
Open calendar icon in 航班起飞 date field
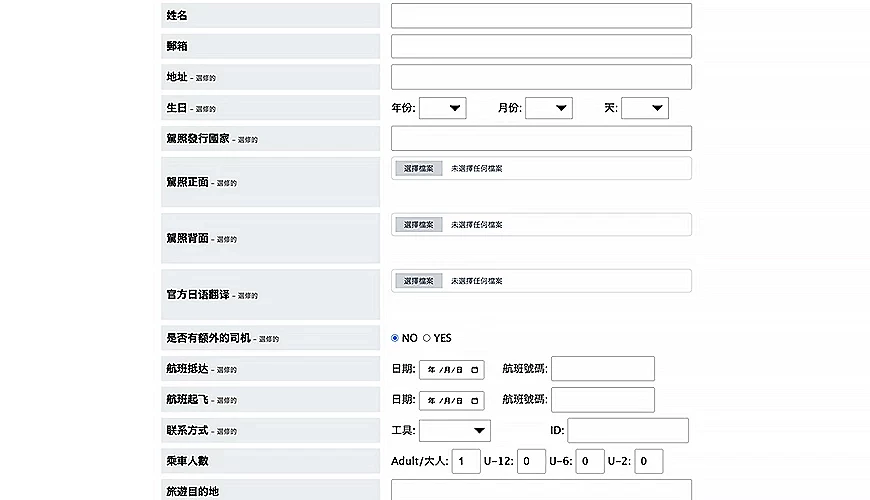474,401
